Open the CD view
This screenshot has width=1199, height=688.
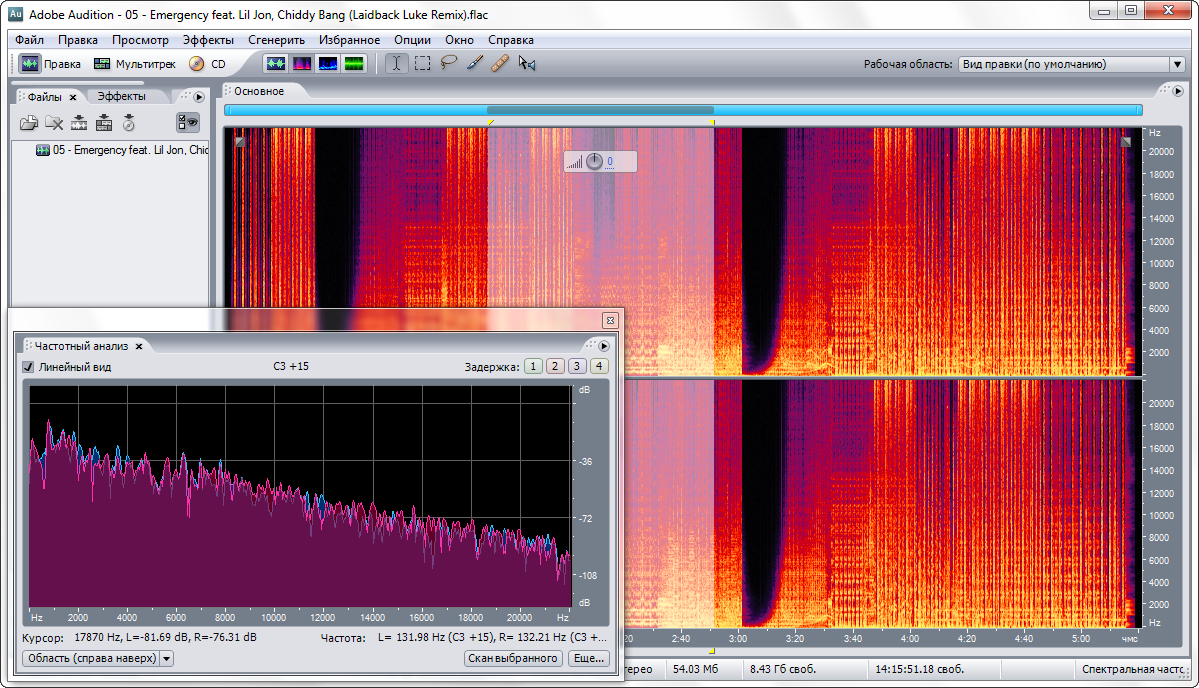pos(208,64)
